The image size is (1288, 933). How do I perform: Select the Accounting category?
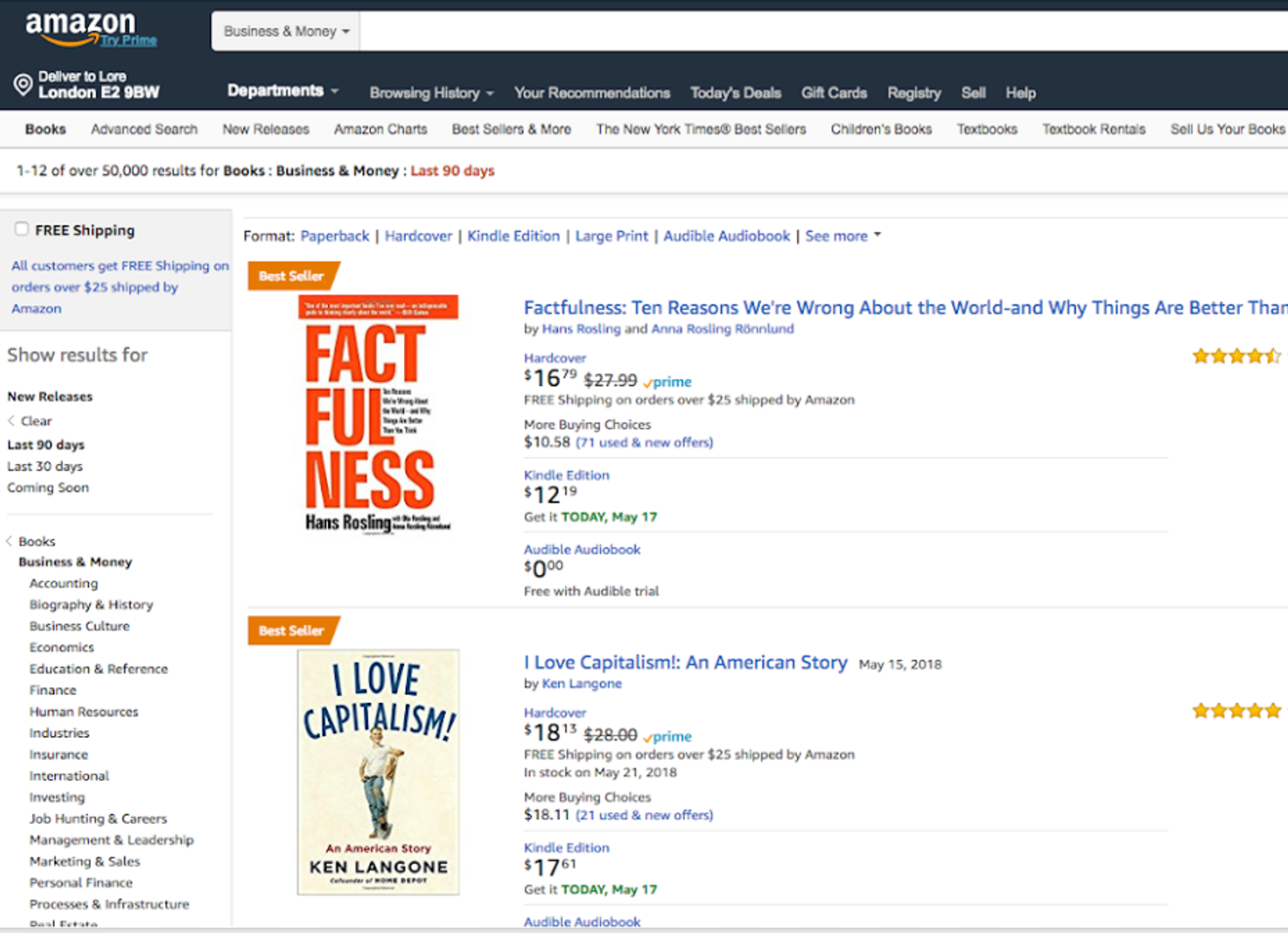coord(64,583)
